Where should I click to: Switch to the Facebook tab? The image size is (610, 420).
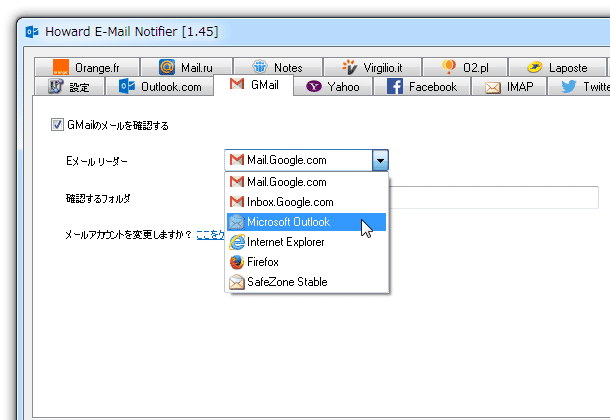pyautogui.click(x=422, y=86)
